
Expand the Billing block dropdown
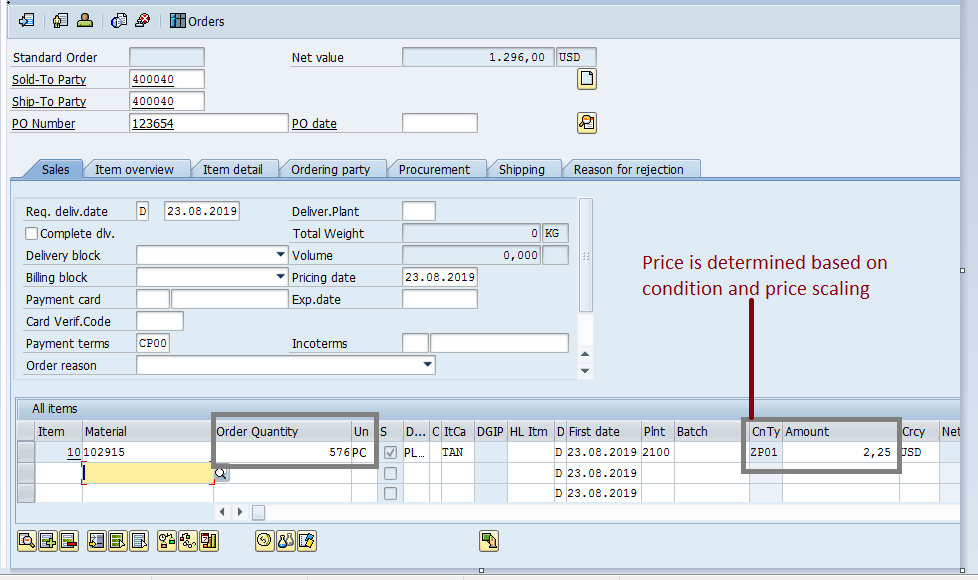pyautogui.click(x=280, y=277)
